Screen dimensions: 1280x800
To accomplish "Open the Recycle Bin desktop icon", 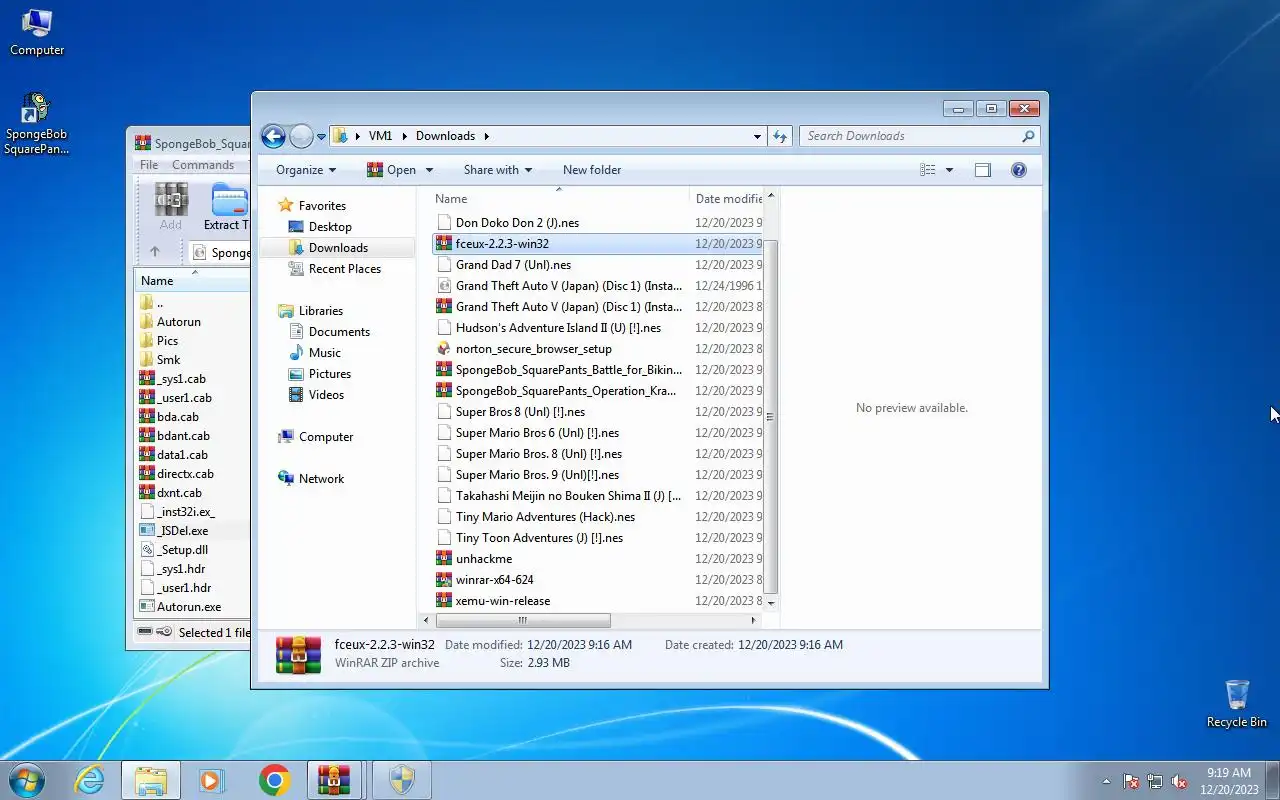I will point(1237,703).
